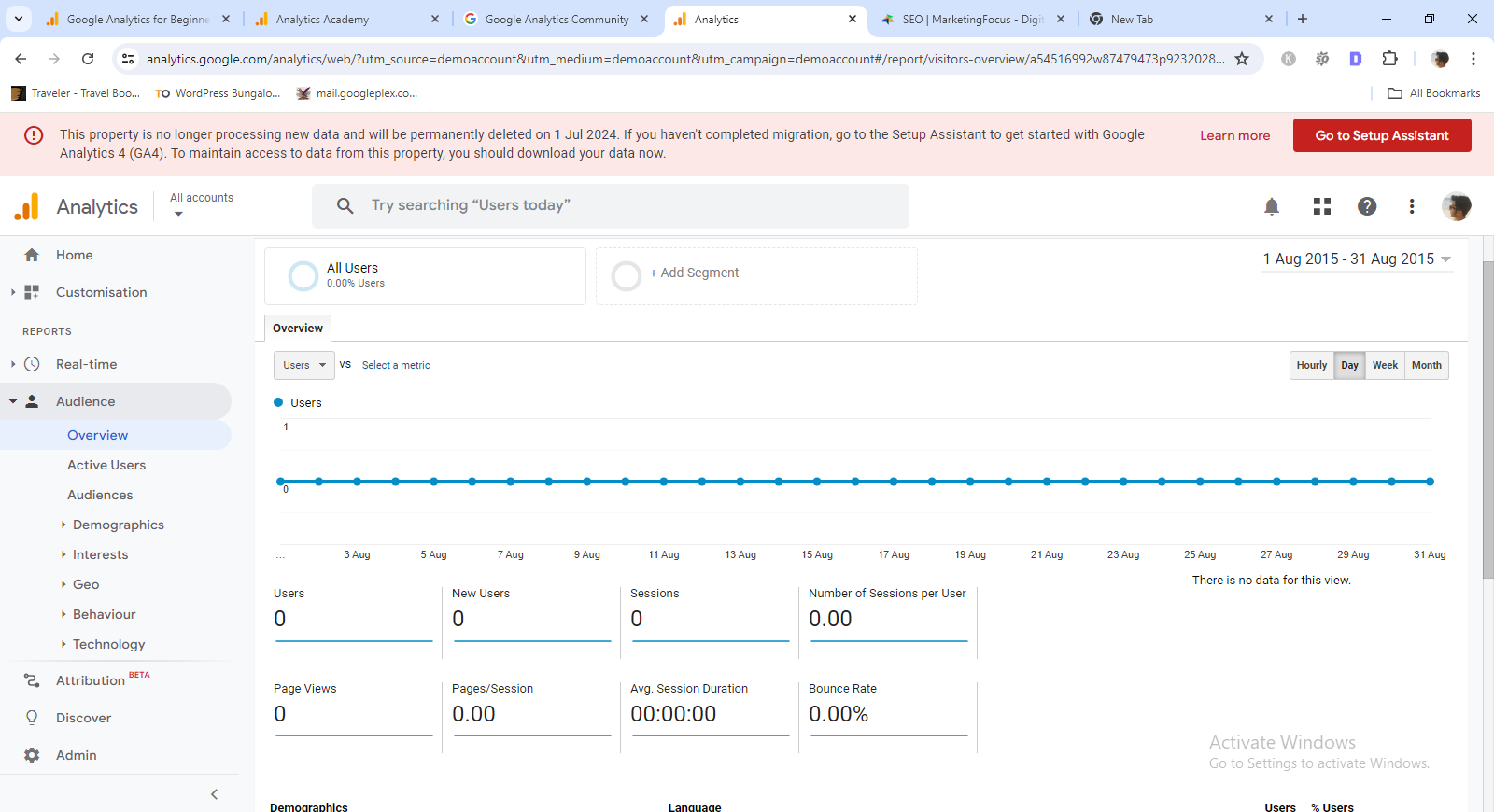Switch chart granularity to Hourly
The width and height of the screenshot is (1494, 812).
1312,365
